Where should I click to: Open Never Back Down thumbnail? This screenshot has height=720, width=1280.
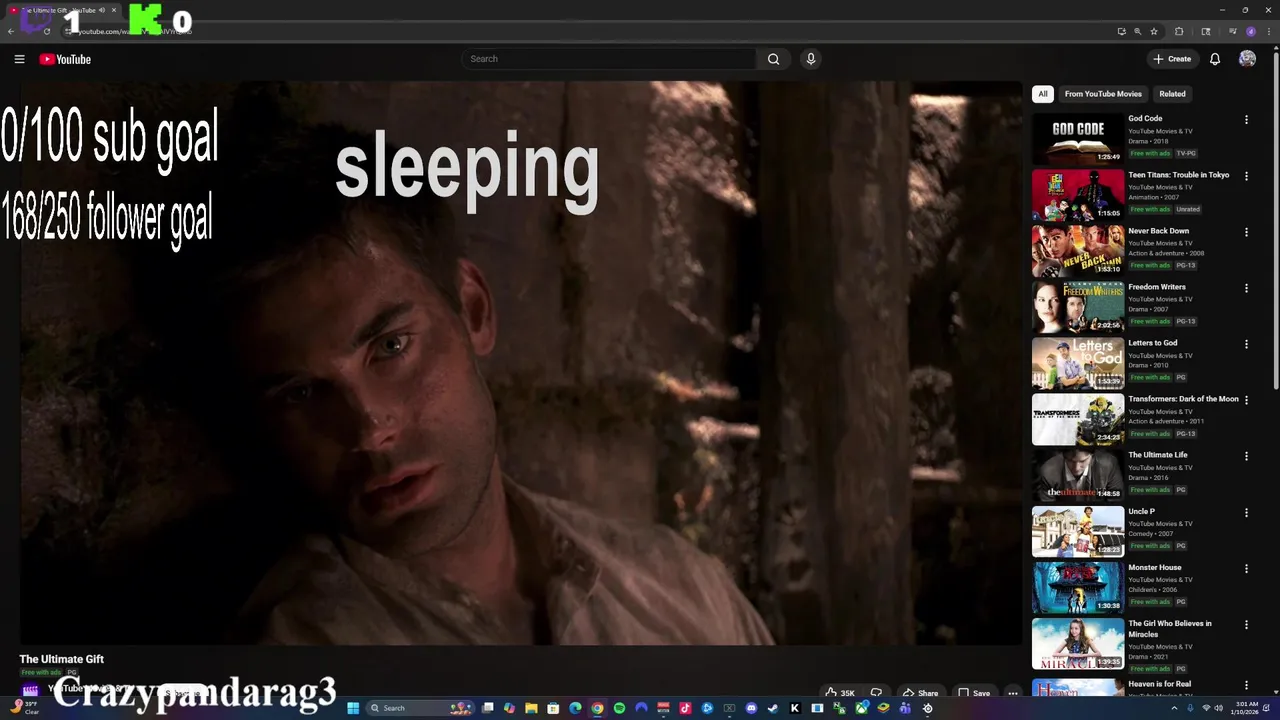1078,251
